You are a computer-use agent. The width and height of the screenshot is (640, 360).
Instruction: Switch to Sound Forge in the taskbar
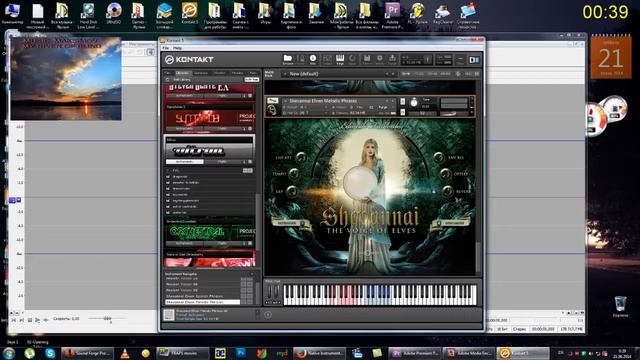pyautogui.click(x=87, y=353)
